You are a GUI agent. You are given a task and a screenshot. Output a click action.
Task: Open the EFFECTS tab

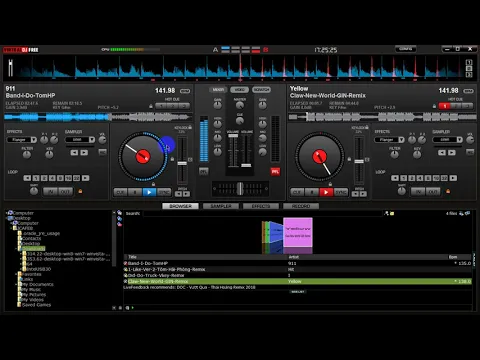[261, 206]
